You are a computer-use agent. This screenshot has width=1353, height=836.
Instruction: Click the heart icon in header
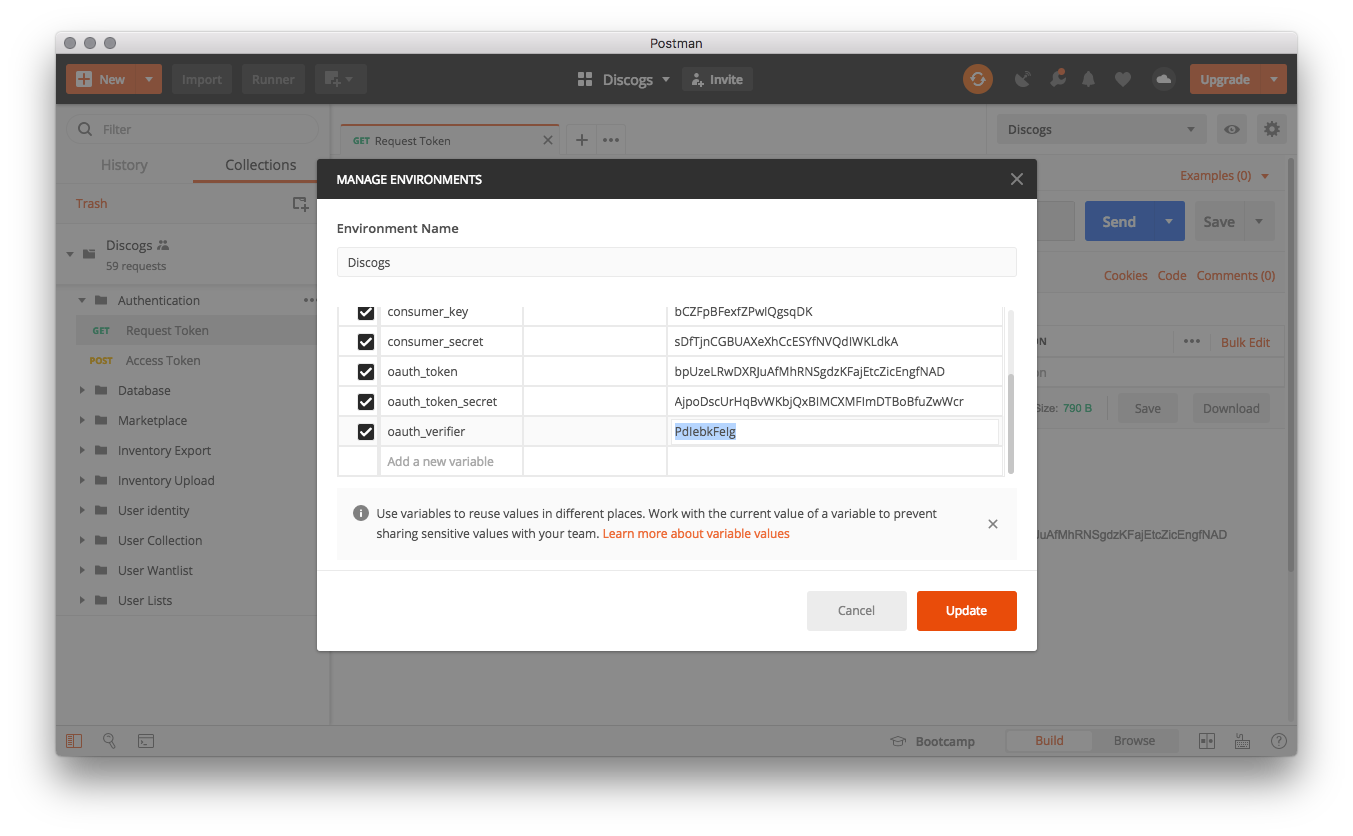click(x=1123, y=79)
